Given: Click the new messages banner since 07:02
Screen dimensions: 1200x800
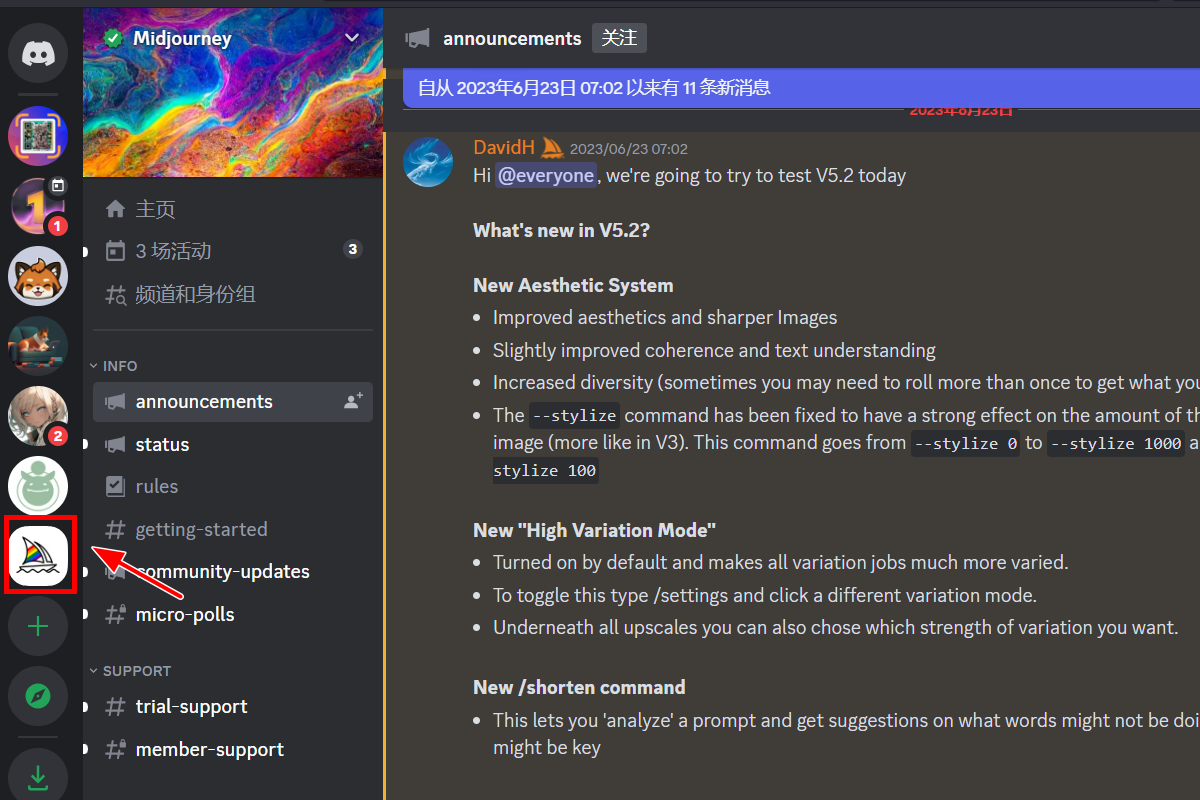Looking at the screenshot, I should [802, 88].
